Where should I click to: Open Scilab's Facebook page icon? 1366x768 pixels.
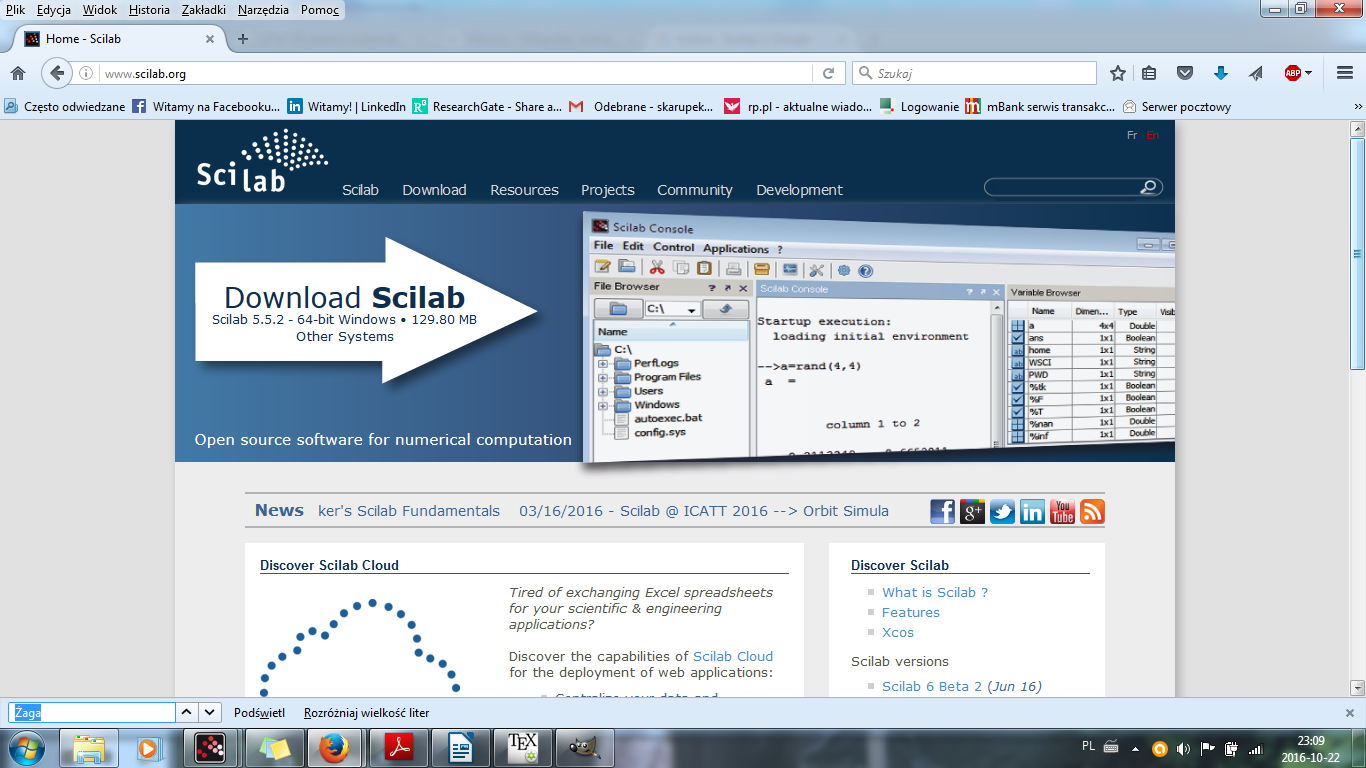943,512
